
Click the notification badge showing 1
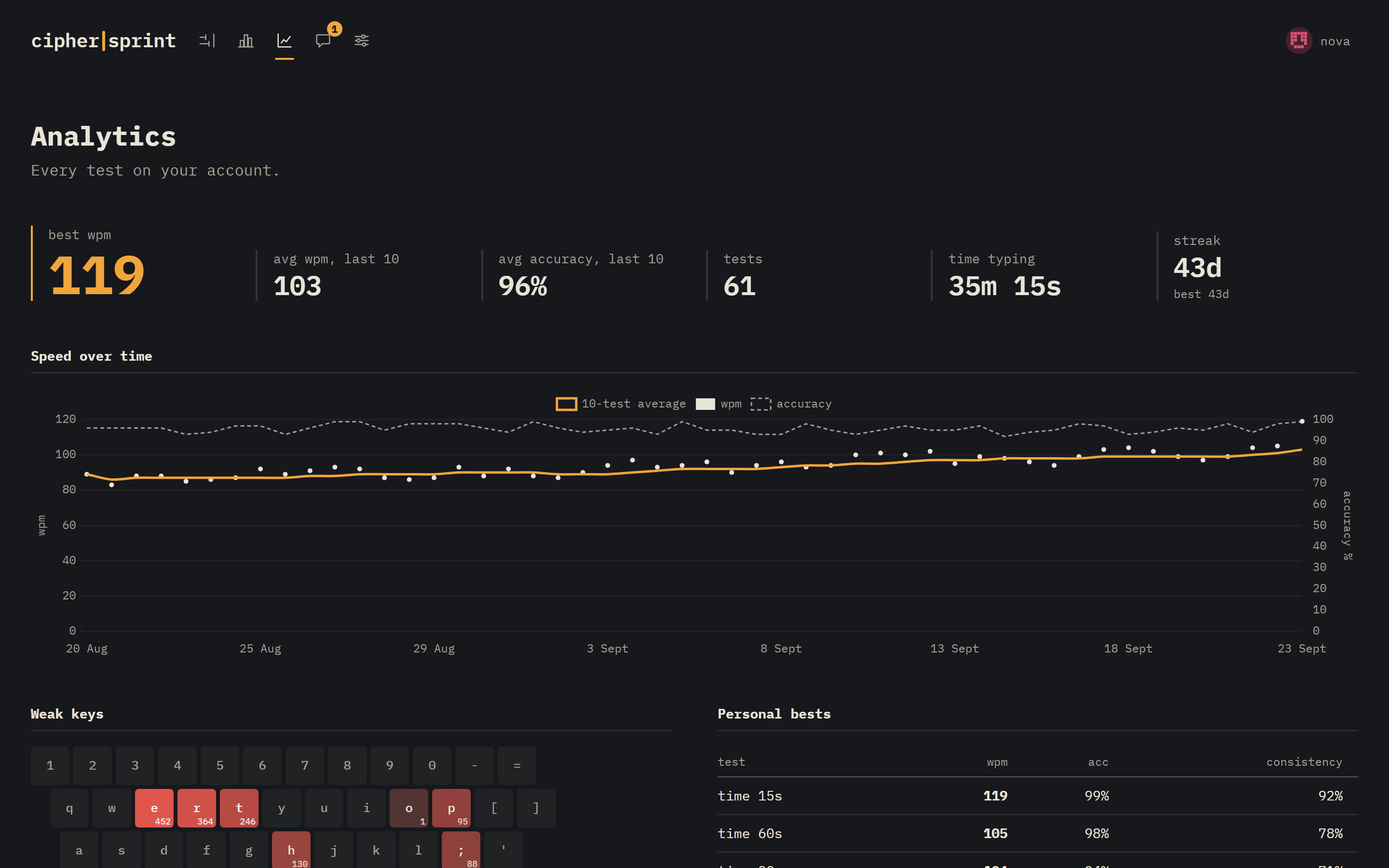click(334, 29)
